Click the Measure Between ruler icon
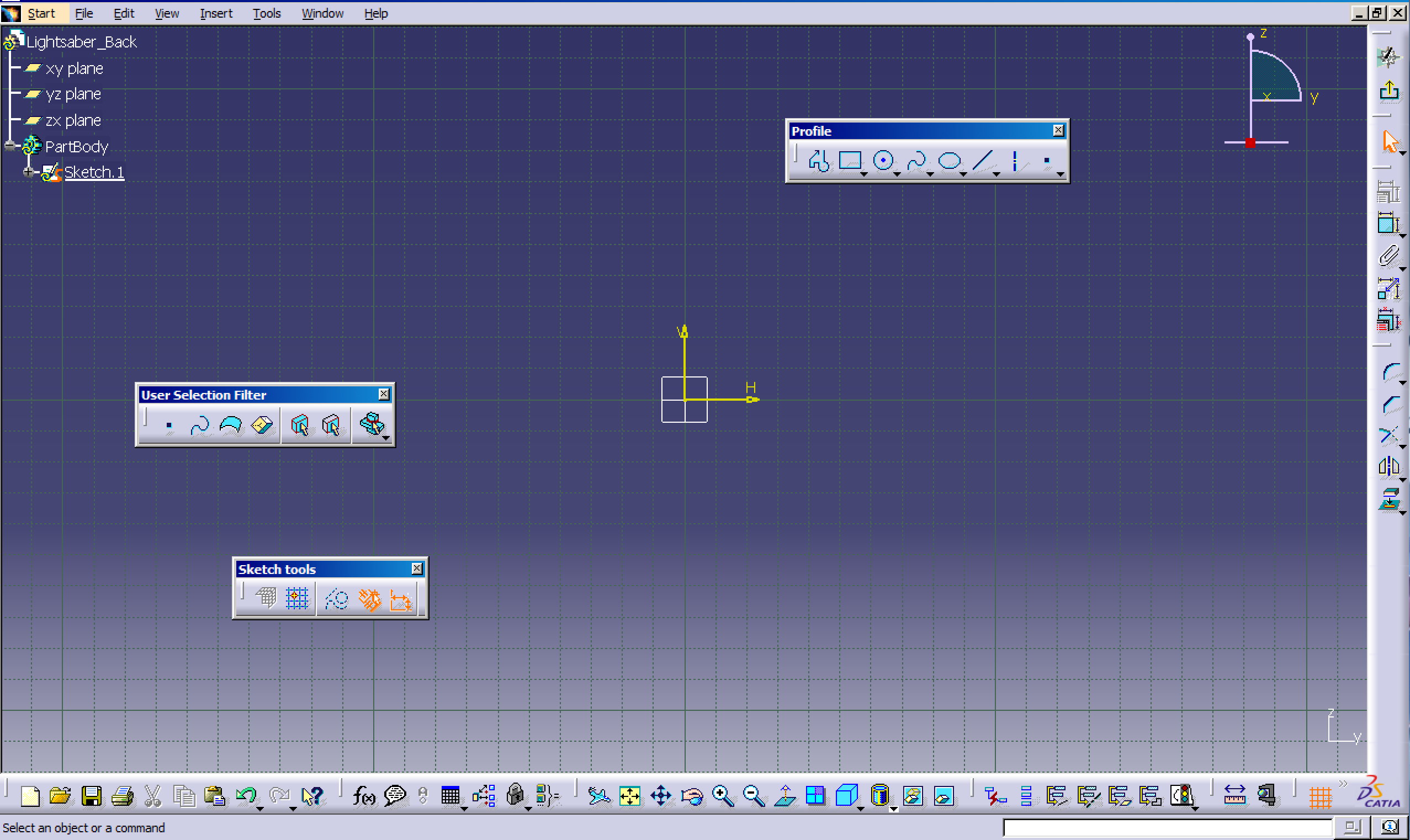 (x=1234, y=796)
